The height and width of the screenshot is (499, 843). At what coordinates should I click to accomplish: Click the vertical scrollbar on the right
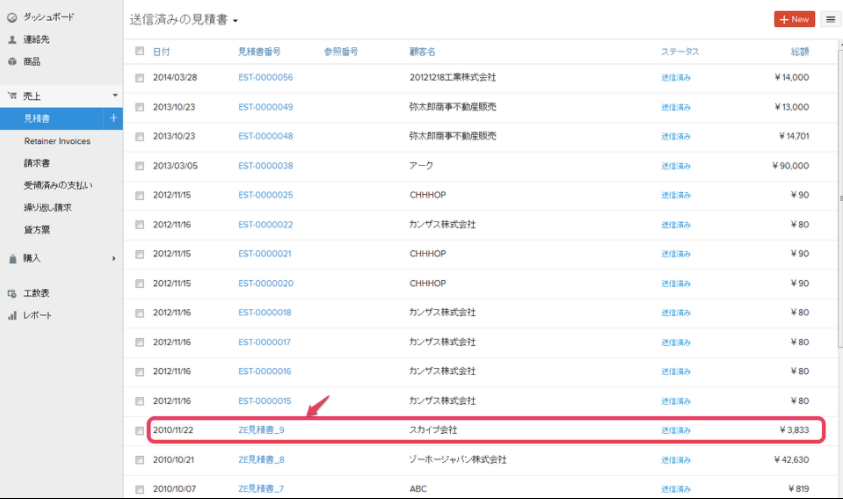[838, 200]
